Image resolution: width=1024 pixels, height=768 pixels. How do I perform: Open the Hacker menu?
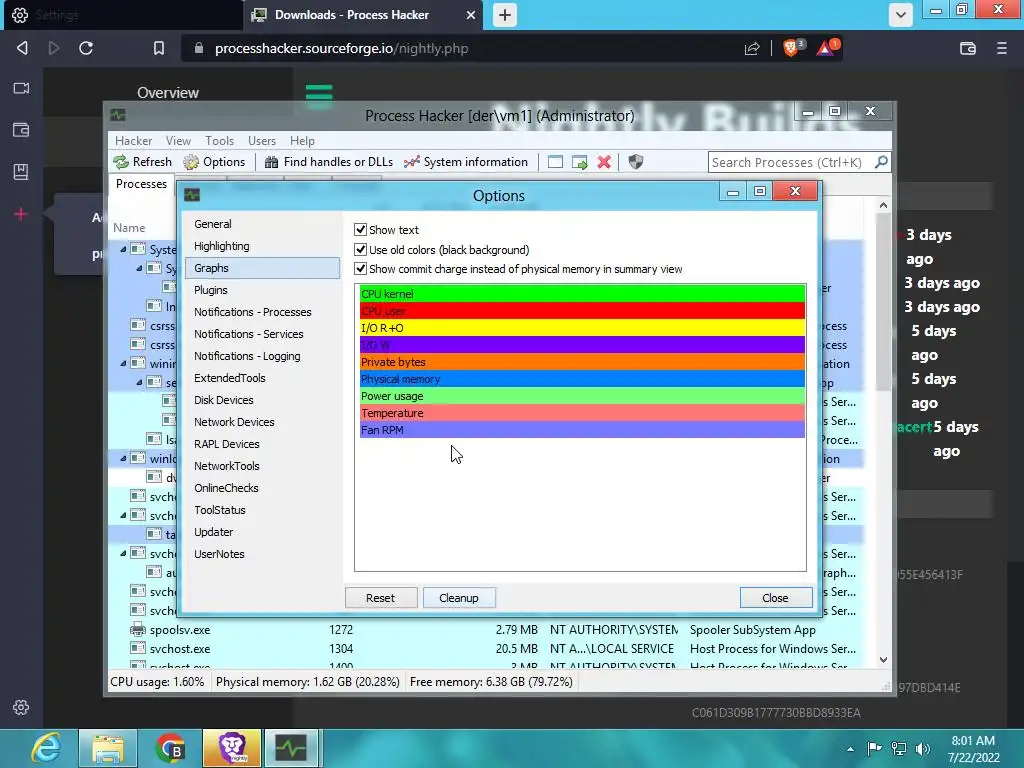(133, 140)
